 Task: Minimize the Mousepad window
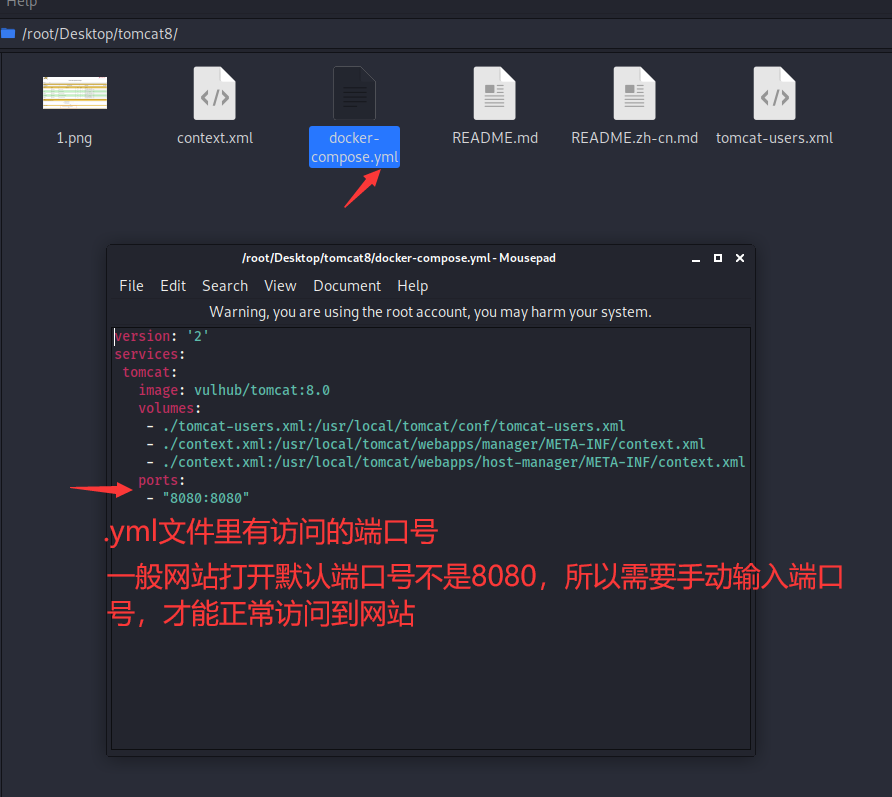pyautogui.click(x=696, y=259)
